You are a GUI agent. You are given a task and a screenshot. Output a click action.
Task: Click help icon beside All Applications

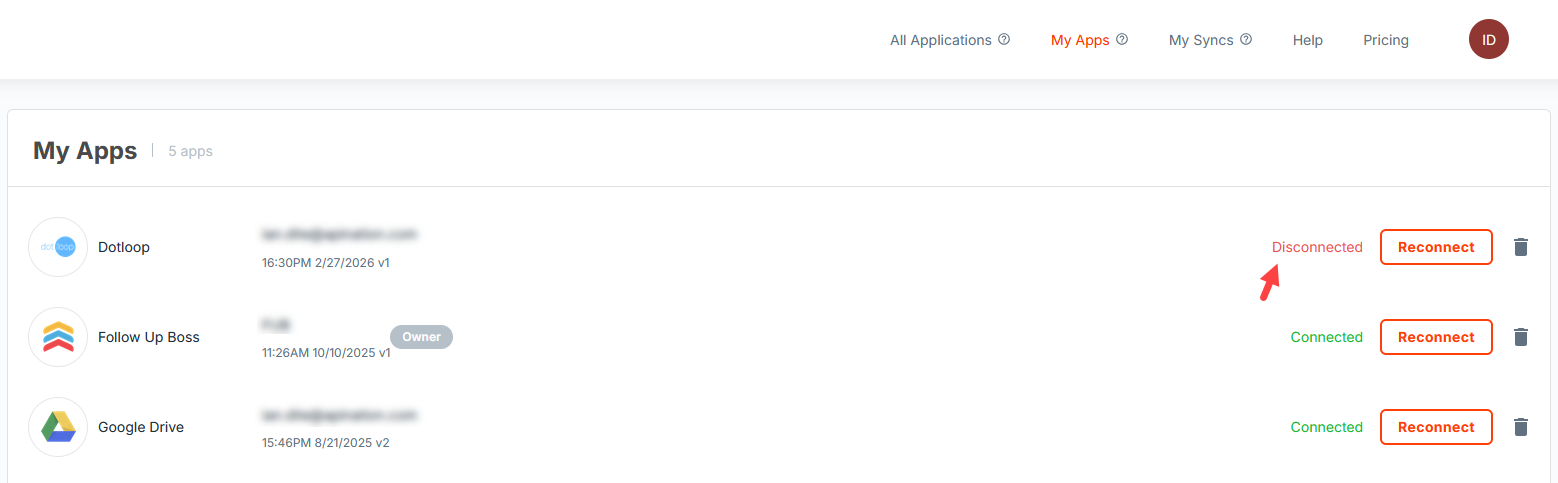coord(1004,40)
